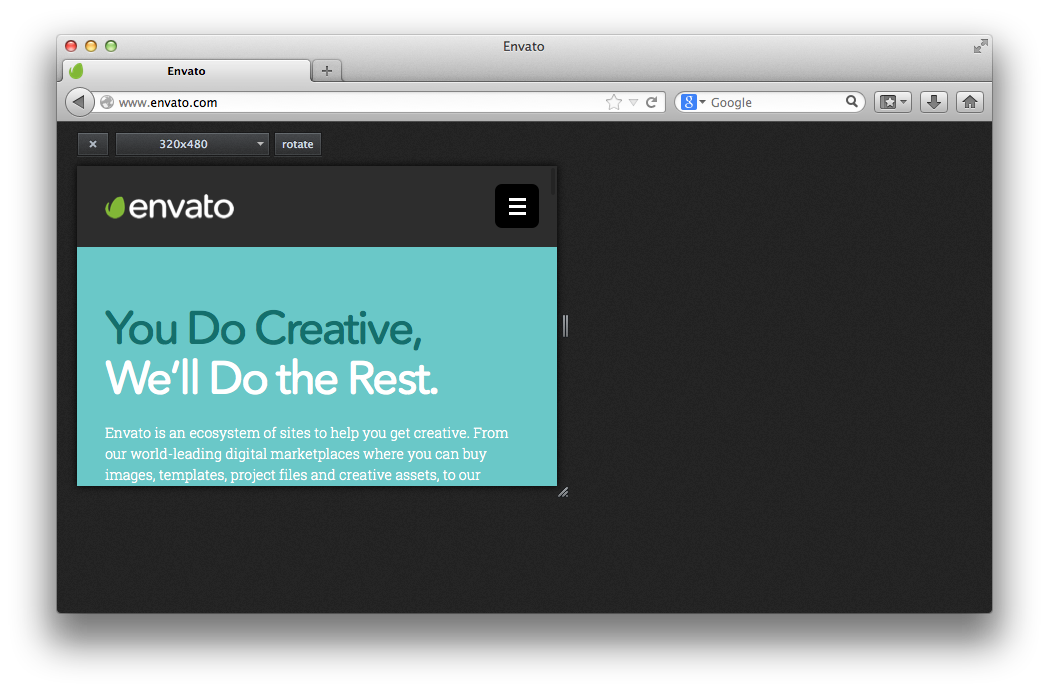Open the URL history dropdown arrow
This screenshot has width=1049, height=692.
[x=633, y=102]
